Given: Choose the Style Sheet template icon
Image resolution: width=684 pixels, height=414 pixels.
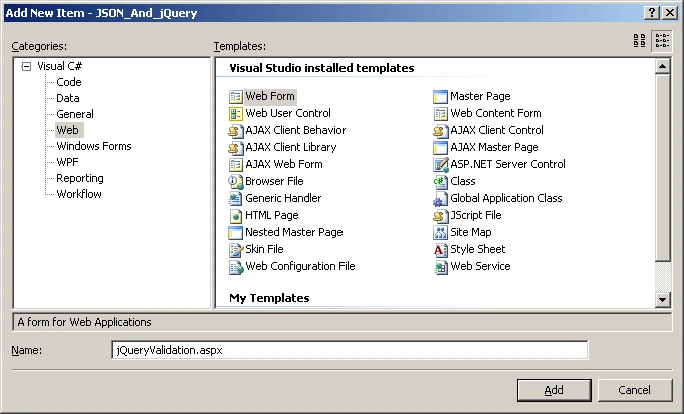Looking at the screenshot, I should click(x=440, y=250).
